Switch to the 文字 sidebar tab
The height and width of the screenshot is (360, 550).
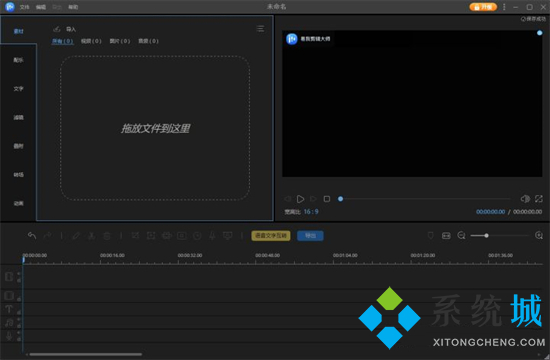18,89
